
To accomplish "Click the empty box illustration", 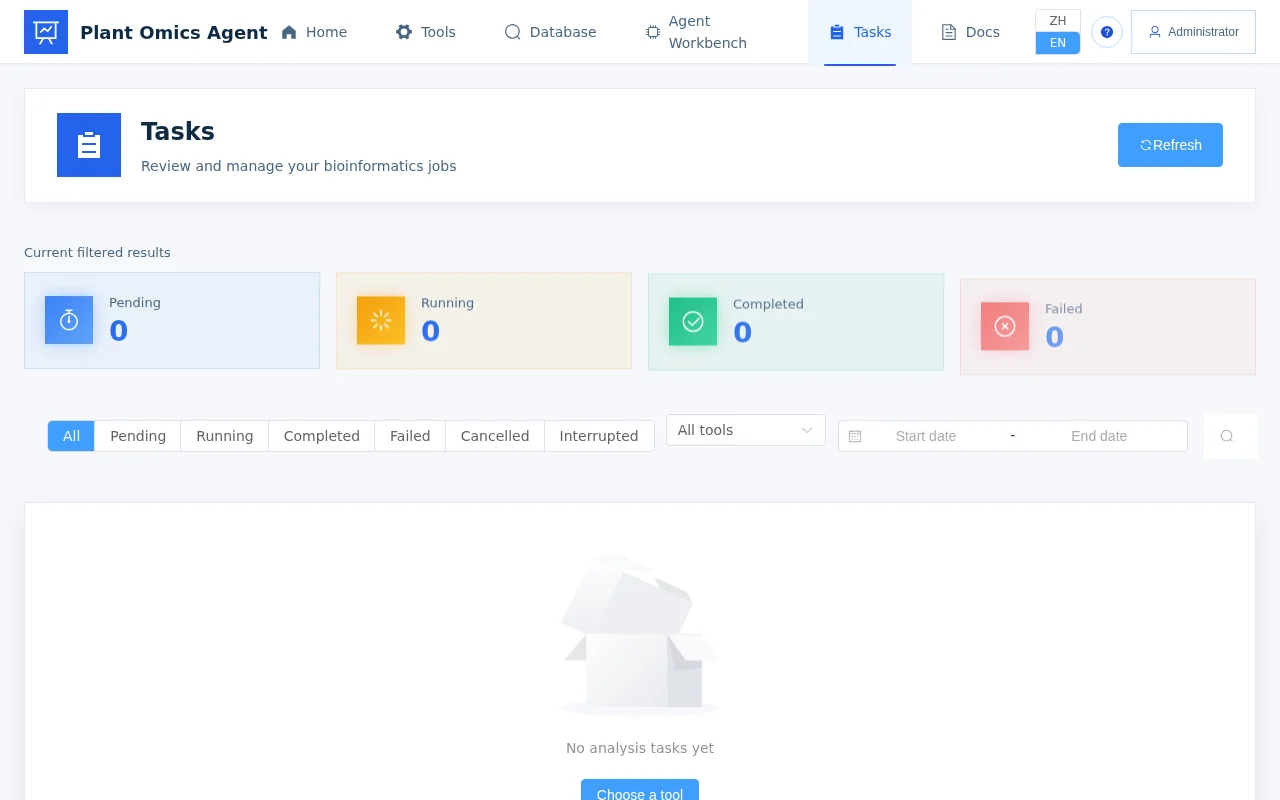I will pyautogui.click(x=640, y=636).
